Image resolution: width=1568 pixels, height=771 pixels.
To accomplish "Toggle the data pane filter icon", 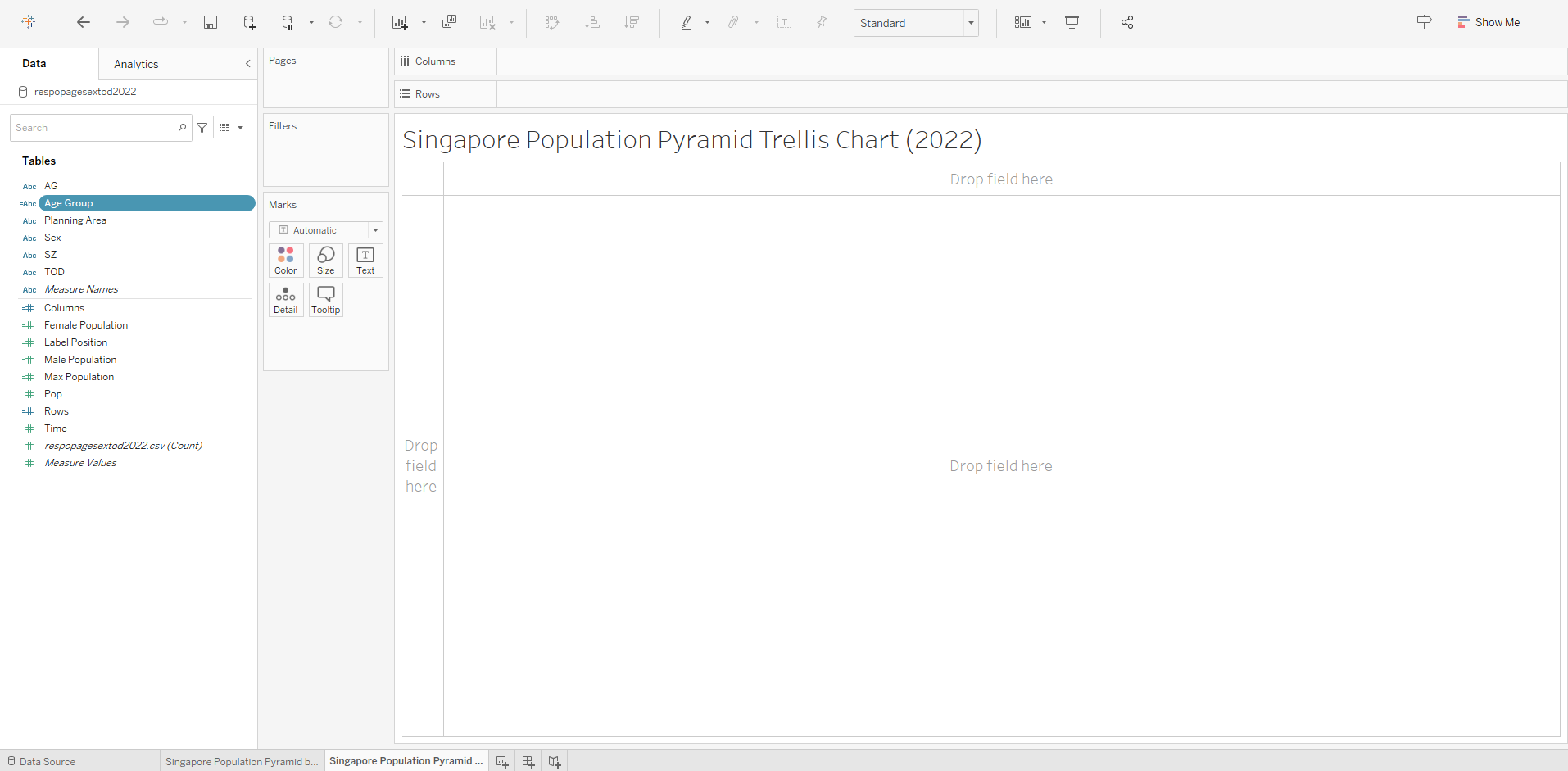I will (x=202, y=128).
